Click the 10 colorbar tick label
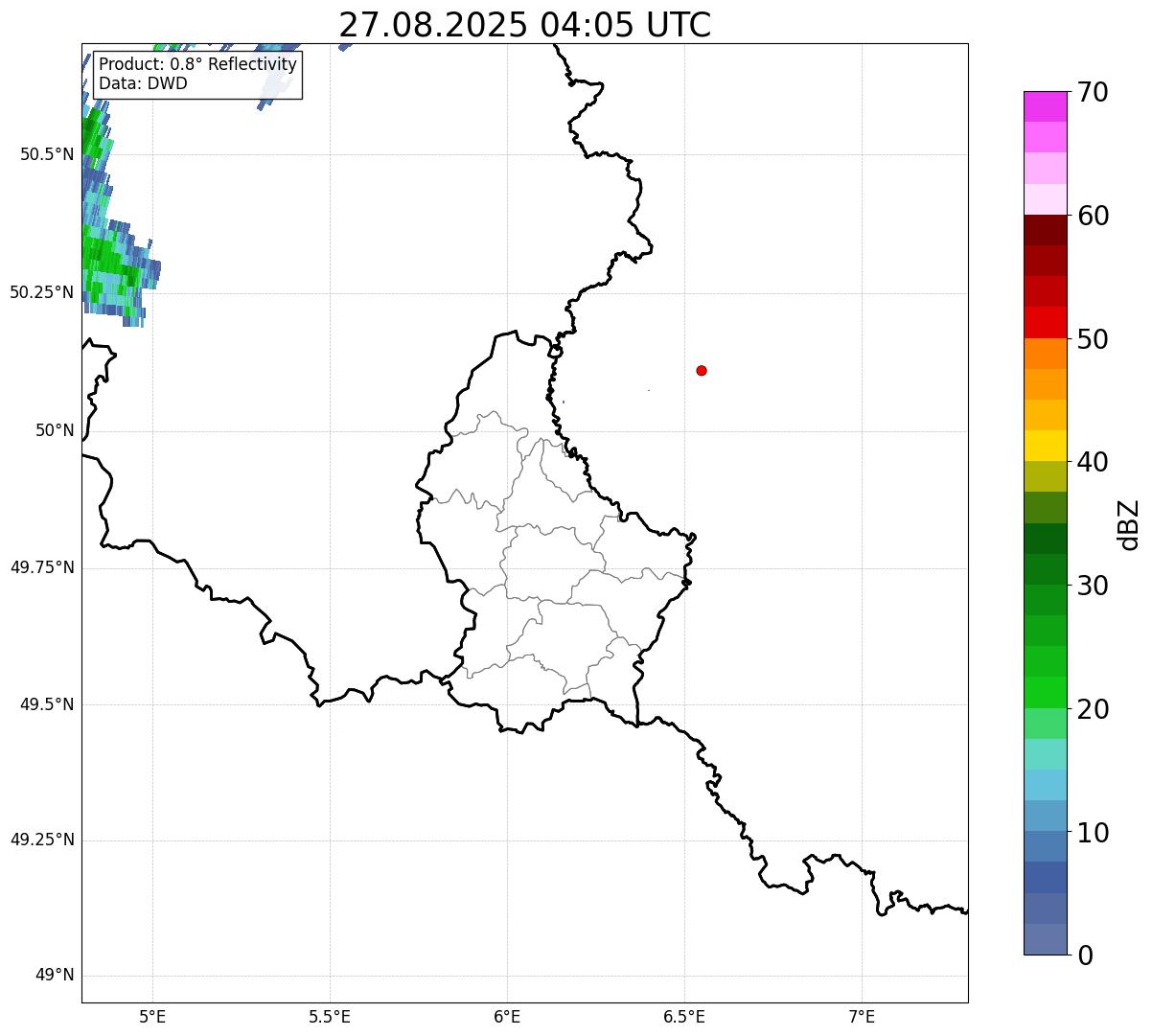The width and height of the screenshot is (1152, 1036). [1094, 832]
